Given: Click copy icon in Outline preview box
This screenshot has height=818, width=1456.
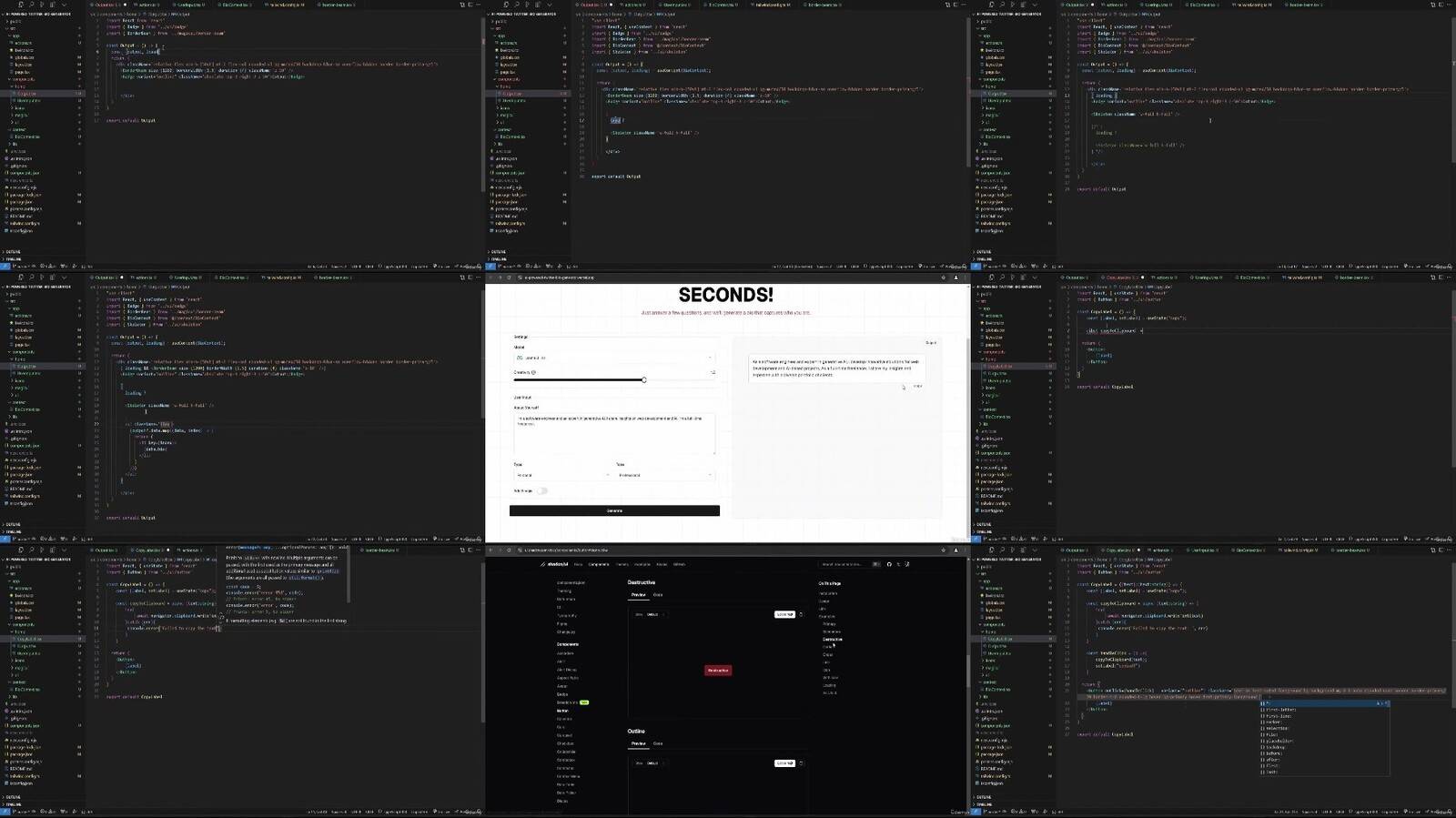Looking at the screenshot, I should 801,763.
